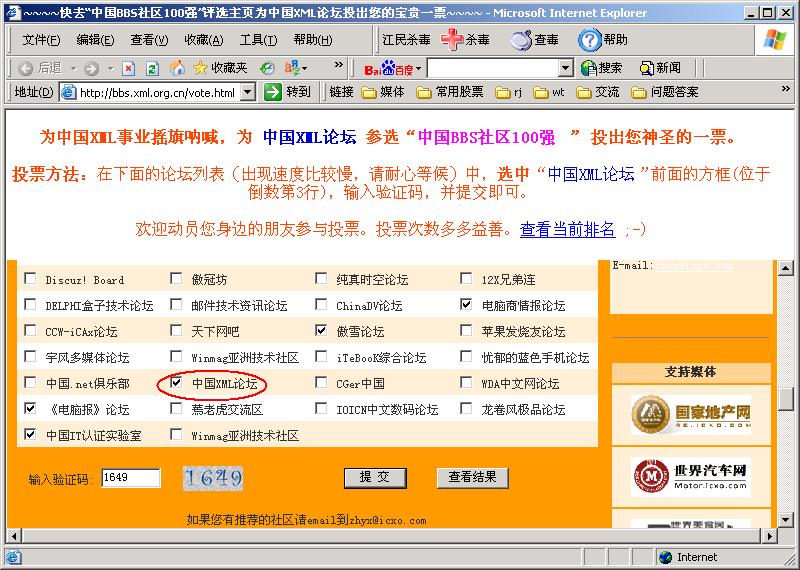Screen dimensions: 800x570
Task: Open the 收藏夹 favorites star button
Action: (219, 68)
